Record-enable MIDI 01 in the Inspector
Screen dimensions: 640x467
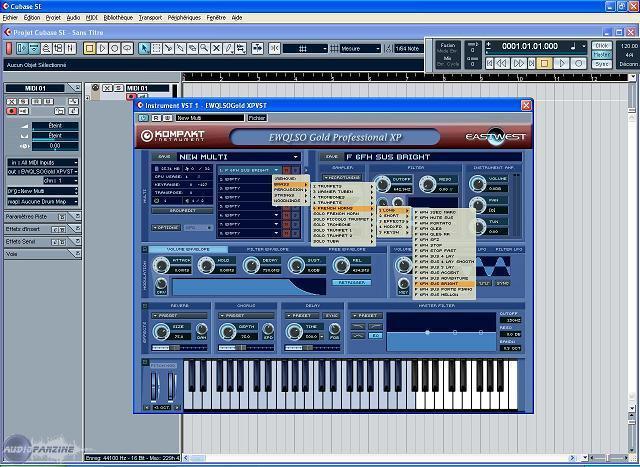point(11,111)
